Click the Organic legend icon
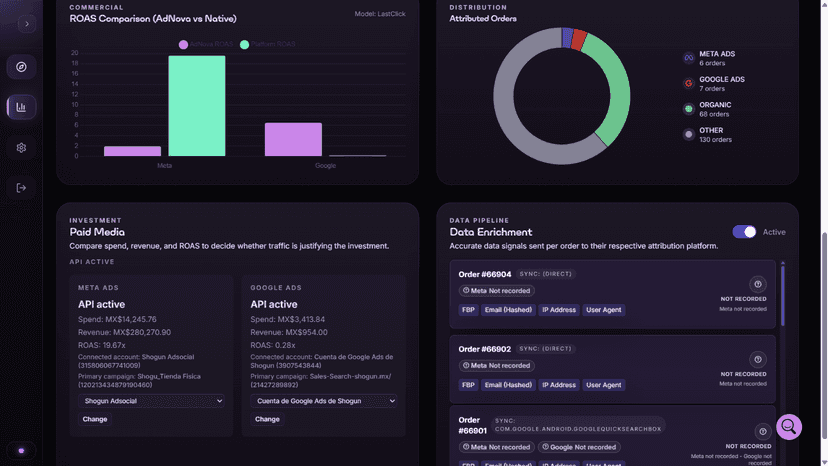 [x=689, y=109]
